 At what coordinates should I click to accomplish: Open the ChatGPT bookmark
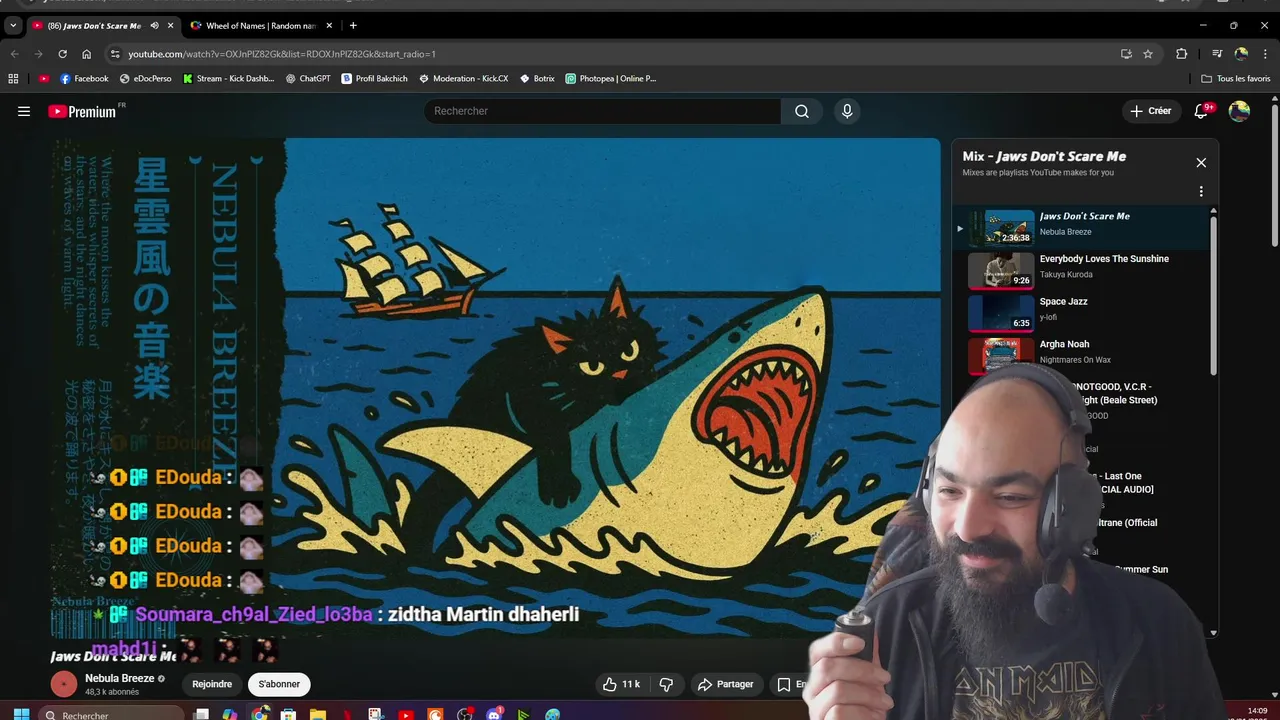pyautogui.click(x=307, y=78)
